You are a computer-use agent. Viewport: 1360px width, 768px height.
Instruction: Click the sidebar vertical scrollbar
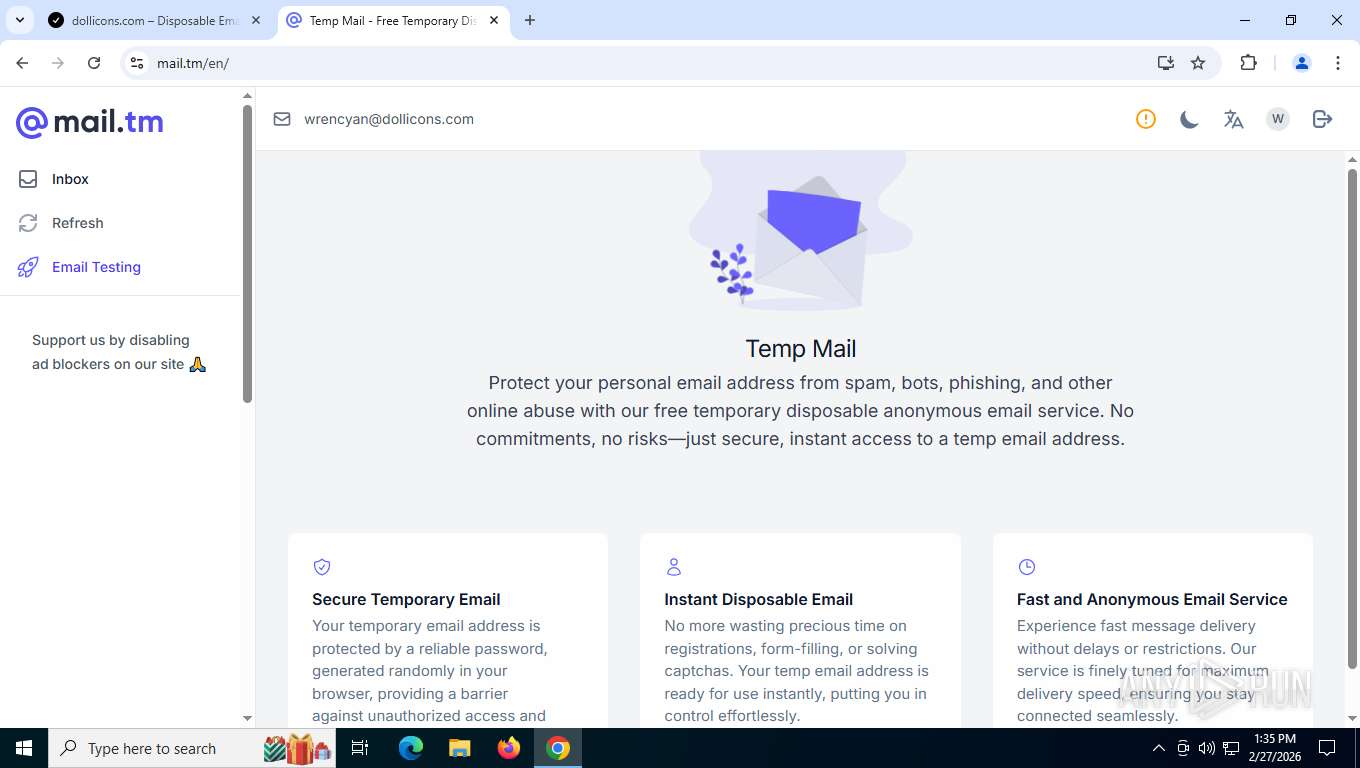pos(247,254)
